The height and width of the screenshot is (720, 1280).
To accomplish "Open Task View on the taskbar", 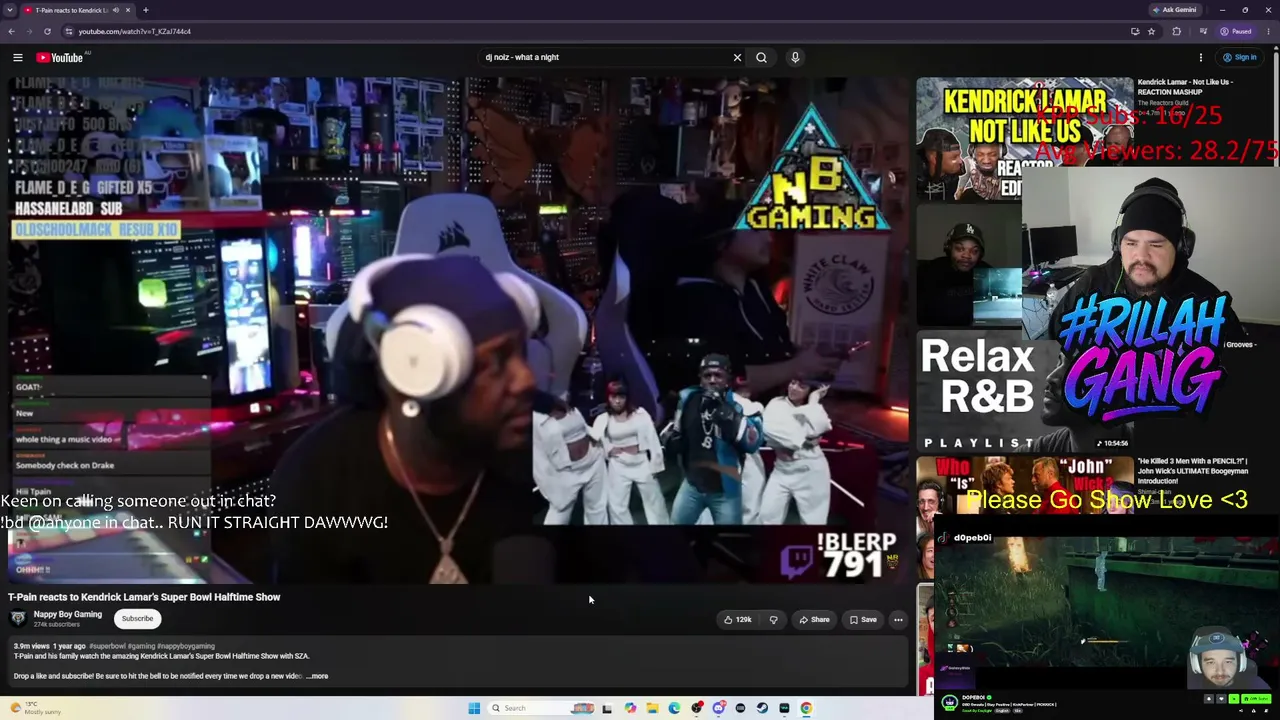I will (606, 708).
